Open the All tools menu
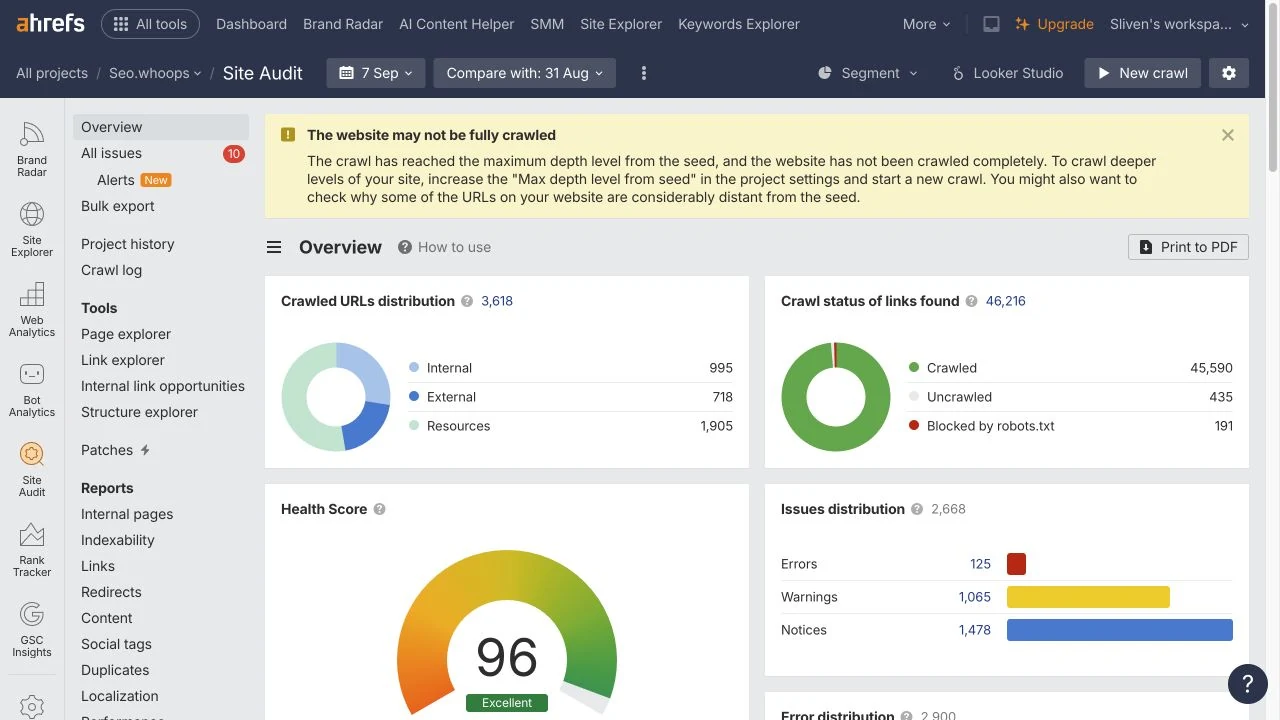Image resolution: width=1280 pixels, height=720 pixels. pyautogui.click(x=151, y=24)
